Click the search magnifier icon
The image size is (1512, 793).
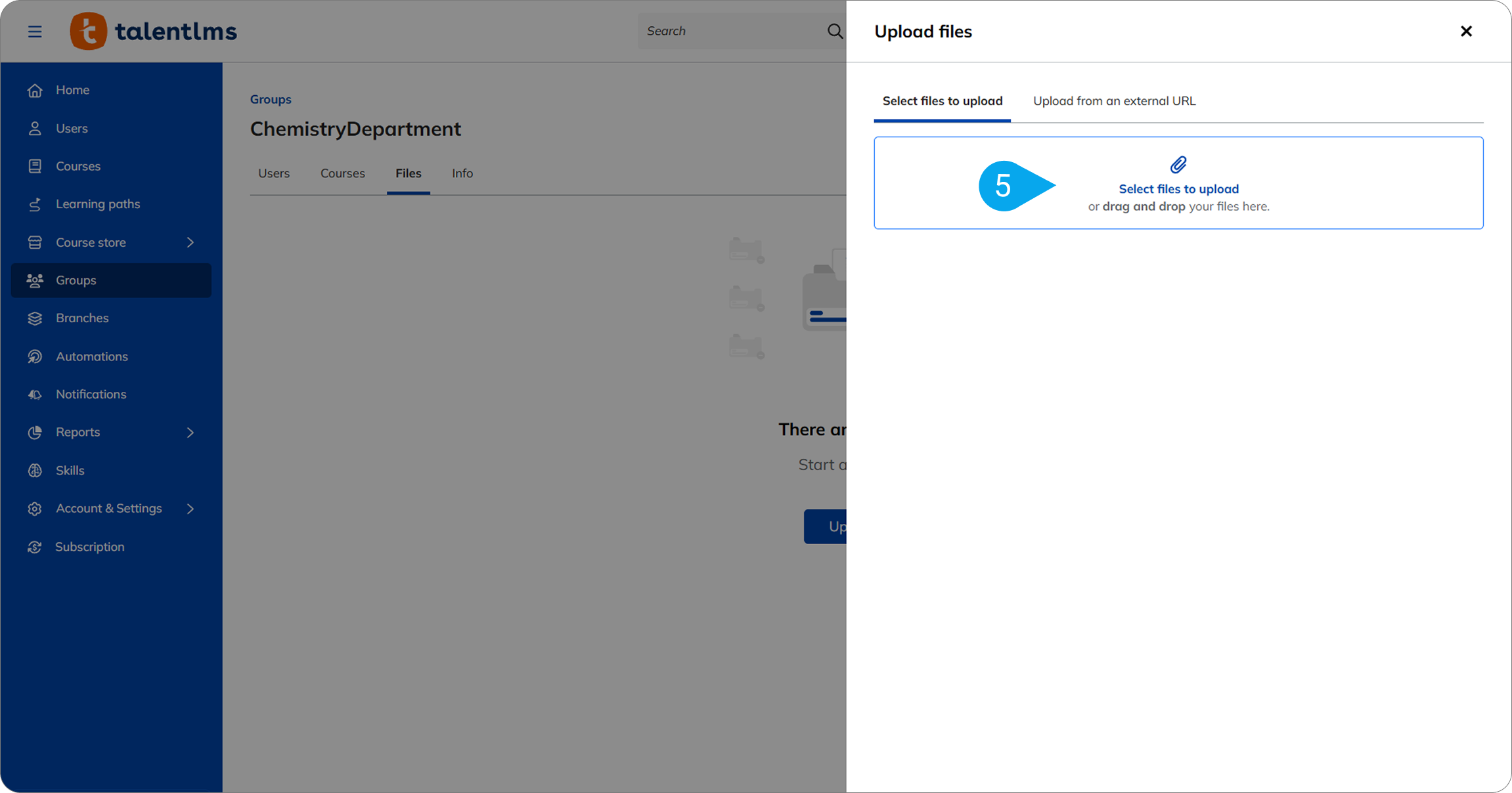[x=834, y=31]
